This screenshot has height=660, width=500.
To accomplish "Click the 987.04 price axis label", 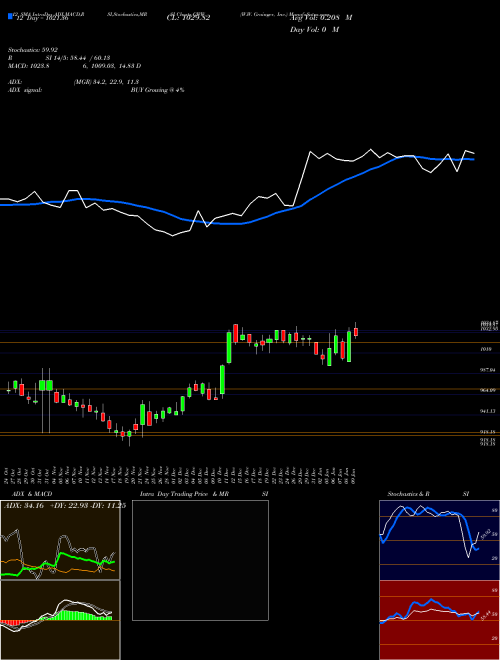I will coord(487,370).
